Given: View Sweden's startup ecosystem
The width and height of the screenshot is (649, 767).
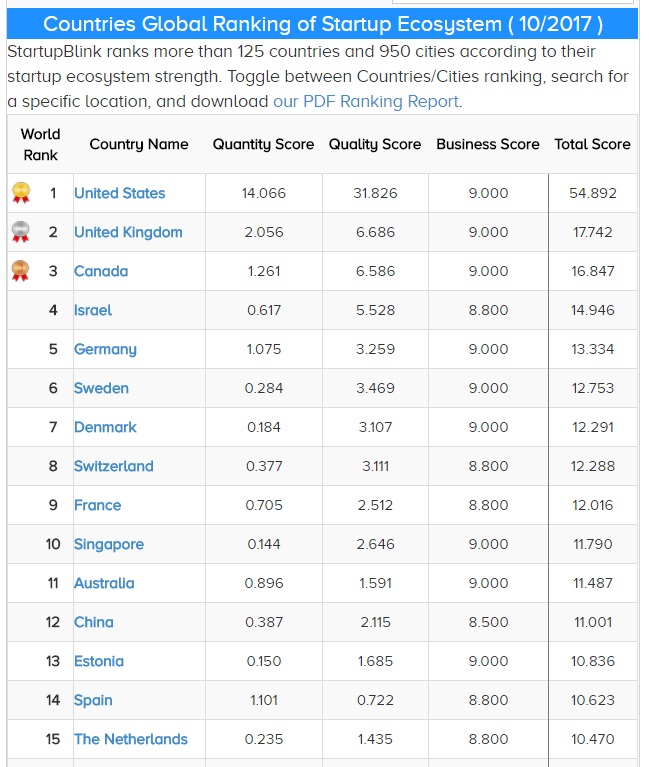Looking at the screenshot, I should click(101, 388).
